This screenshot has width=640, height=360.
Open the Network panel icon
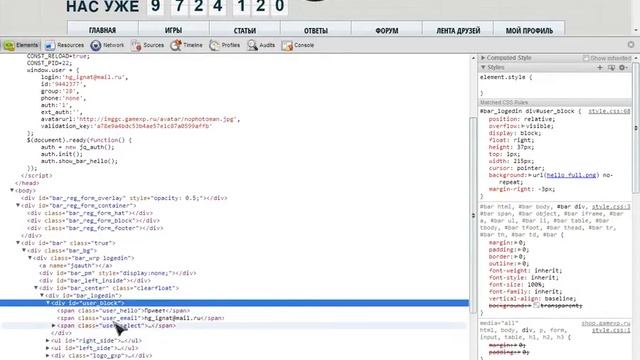click(96, 45)
